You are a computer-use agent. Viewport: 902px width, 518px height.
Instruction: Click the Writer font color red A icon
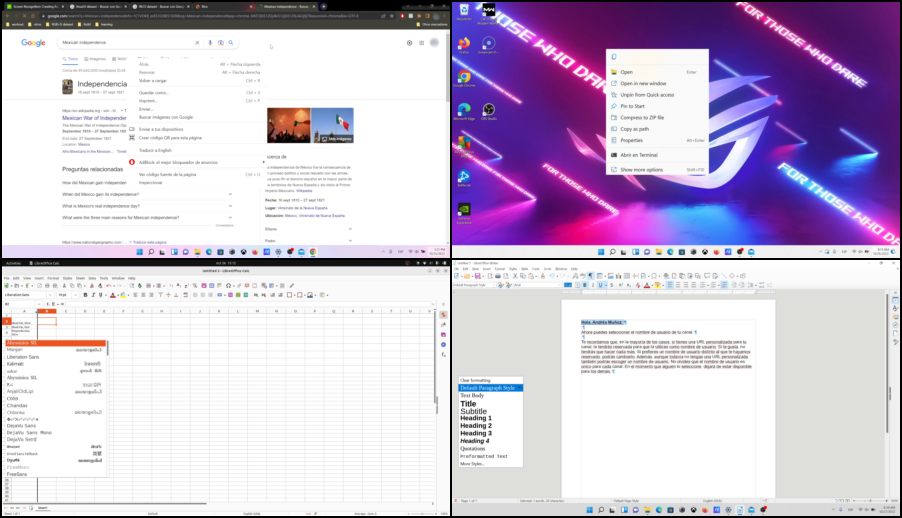(x=647, y=285)
